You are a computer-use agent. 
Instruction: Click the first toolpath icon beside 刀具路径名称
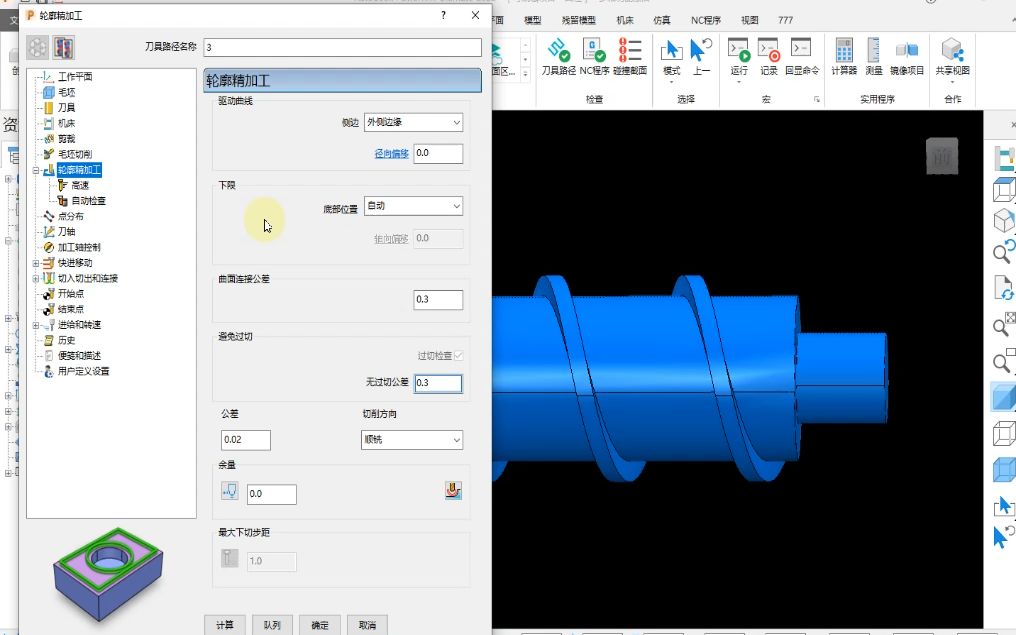pyautogui.click(x=38, y=47)
